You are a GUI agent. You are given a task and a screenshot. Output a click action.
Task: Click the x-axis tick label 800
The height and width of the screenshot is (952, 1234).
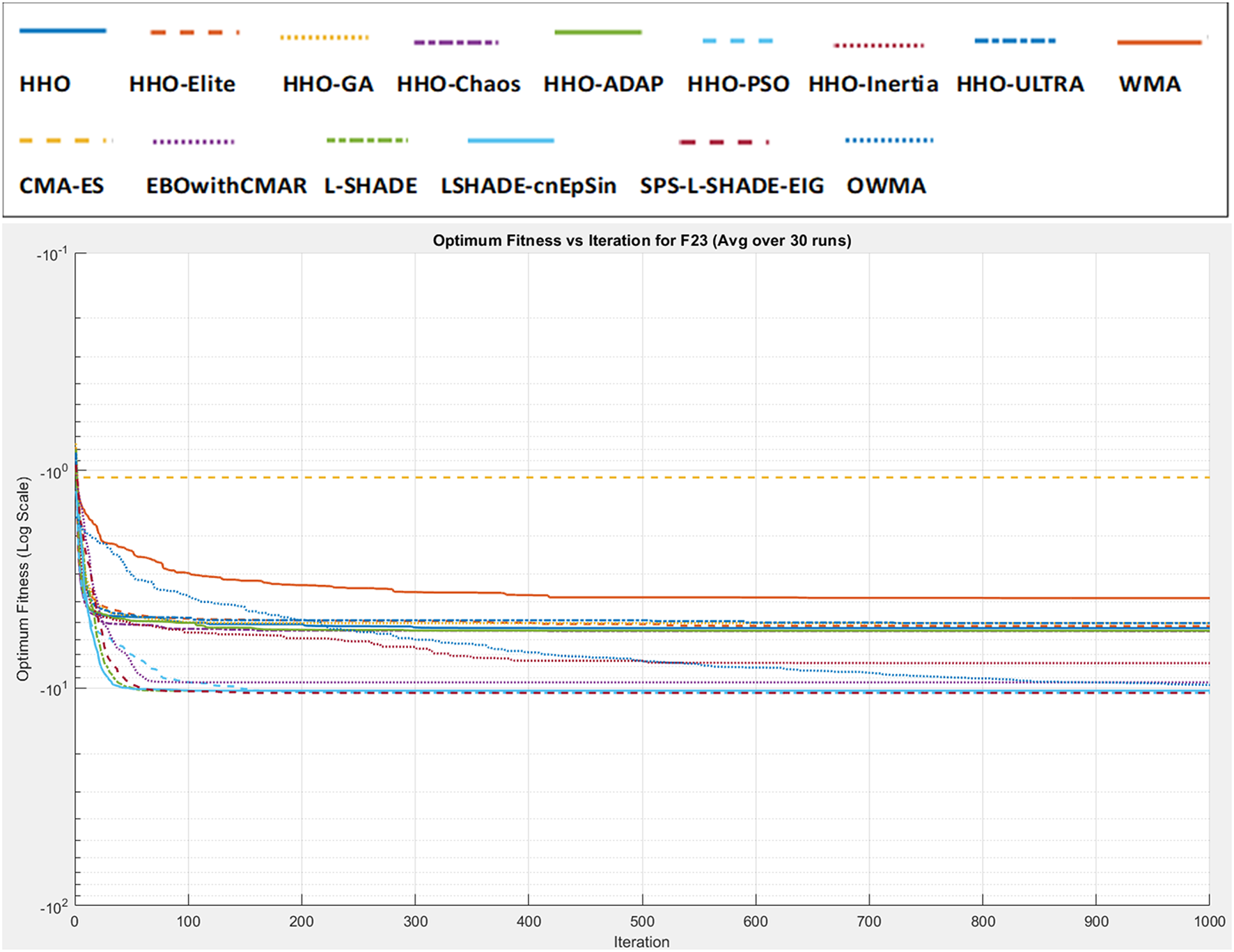983,921
